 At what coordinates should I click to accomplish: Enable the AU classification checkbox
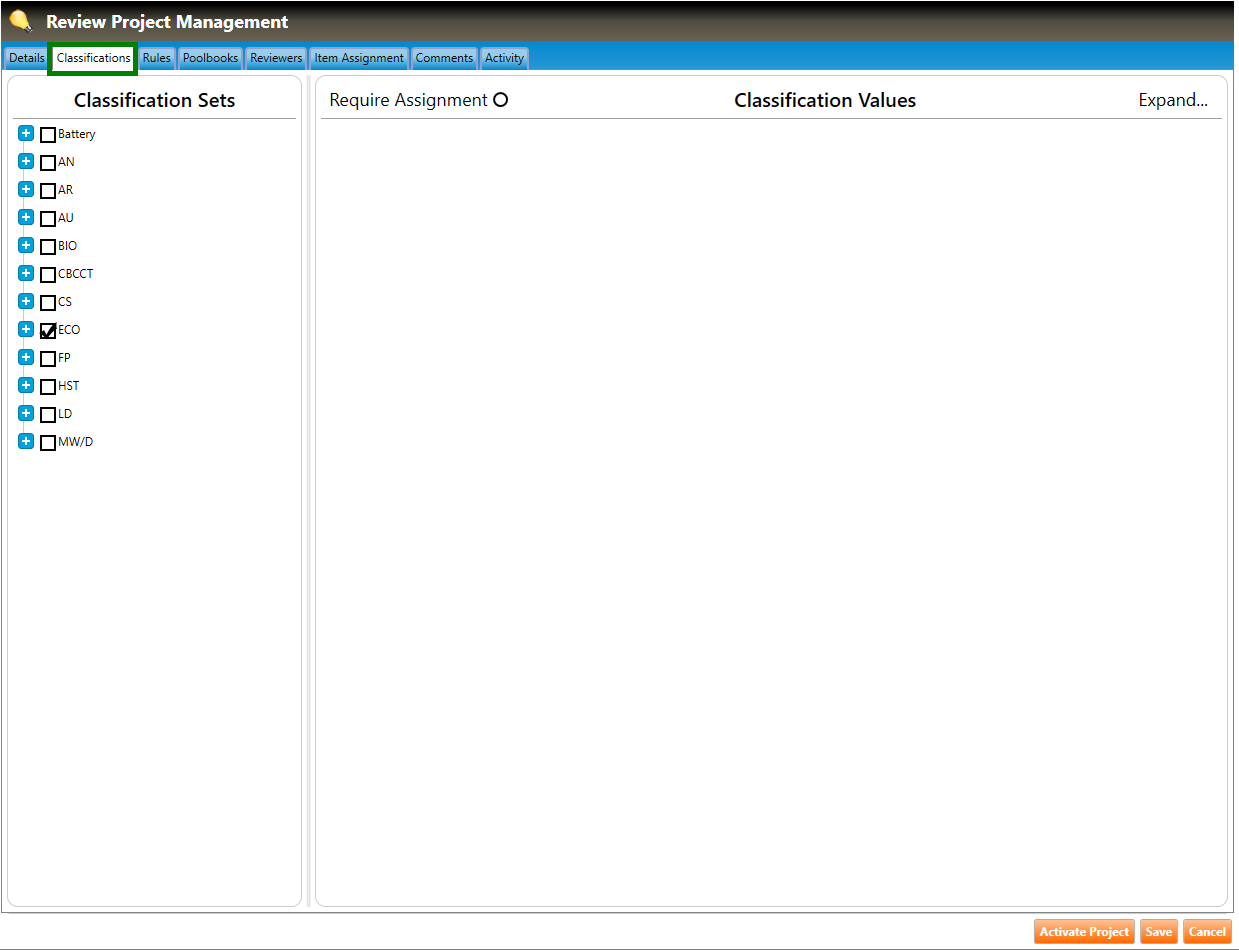(x=48, y=219)
